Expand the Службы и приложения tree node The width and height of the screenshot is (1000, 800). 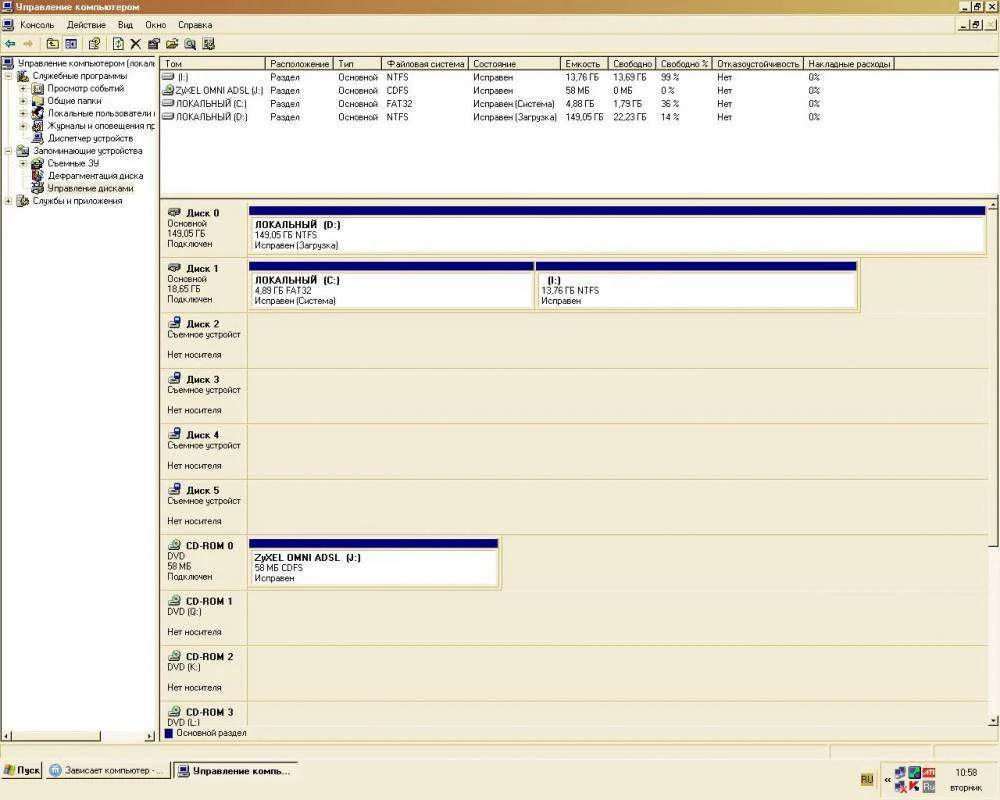click(9, 201)
